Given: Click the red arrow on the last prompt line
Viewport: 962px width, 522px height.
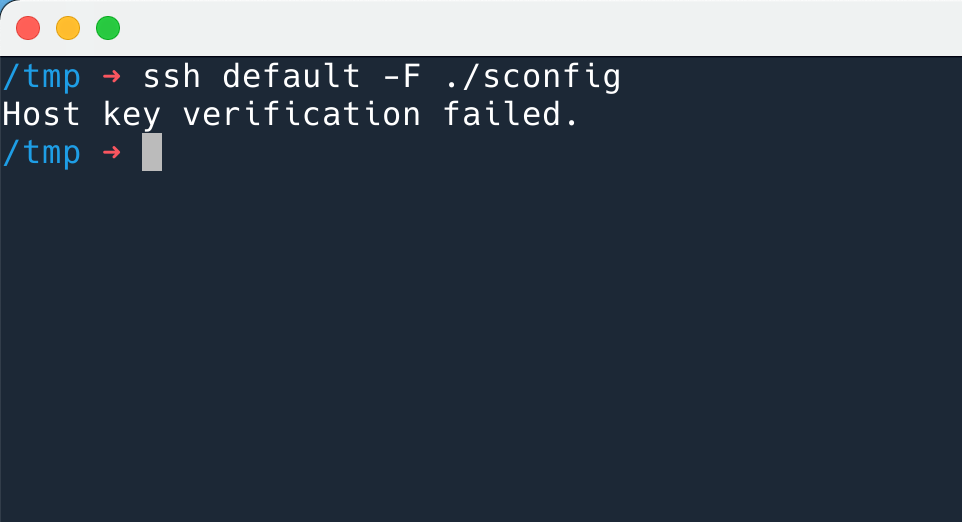Looking at the screenshot, I should (x=112, y=152).
